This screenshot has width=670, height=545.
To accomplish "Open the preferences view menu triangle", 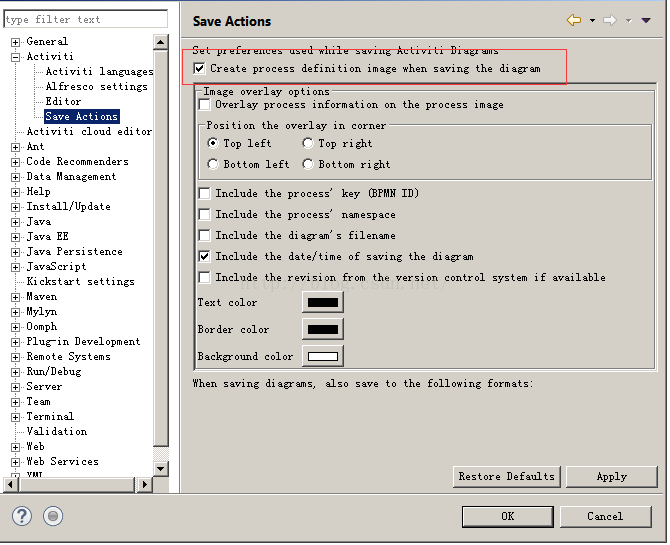I will click(x=646, y=20).
